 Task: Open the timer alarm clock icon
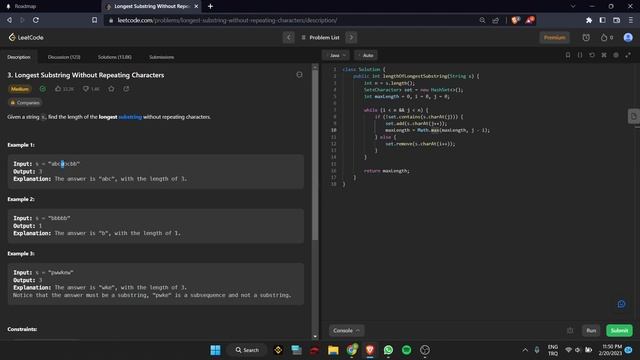pos(586,37)
